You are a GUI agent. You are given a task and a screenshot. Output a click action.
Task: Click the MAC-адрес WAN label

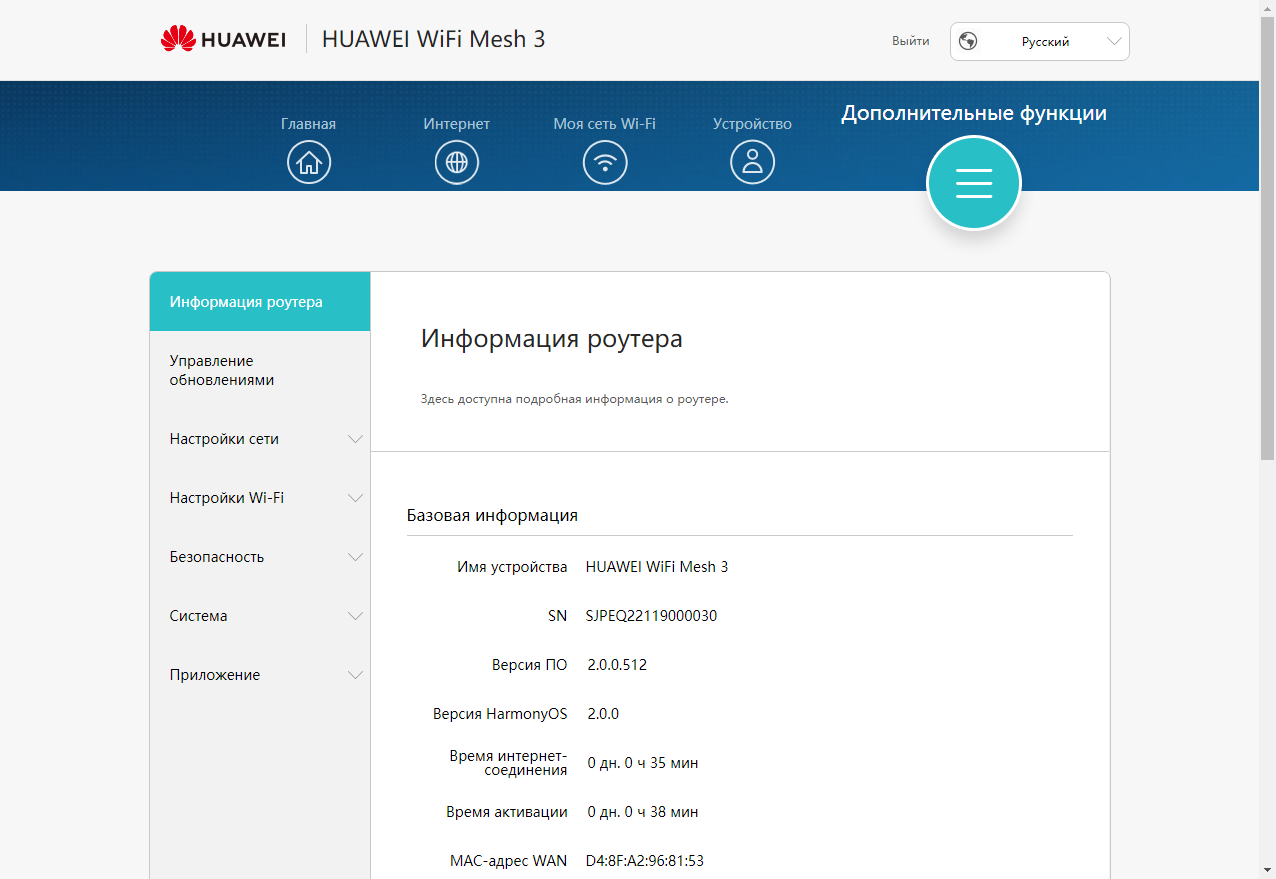508,861
